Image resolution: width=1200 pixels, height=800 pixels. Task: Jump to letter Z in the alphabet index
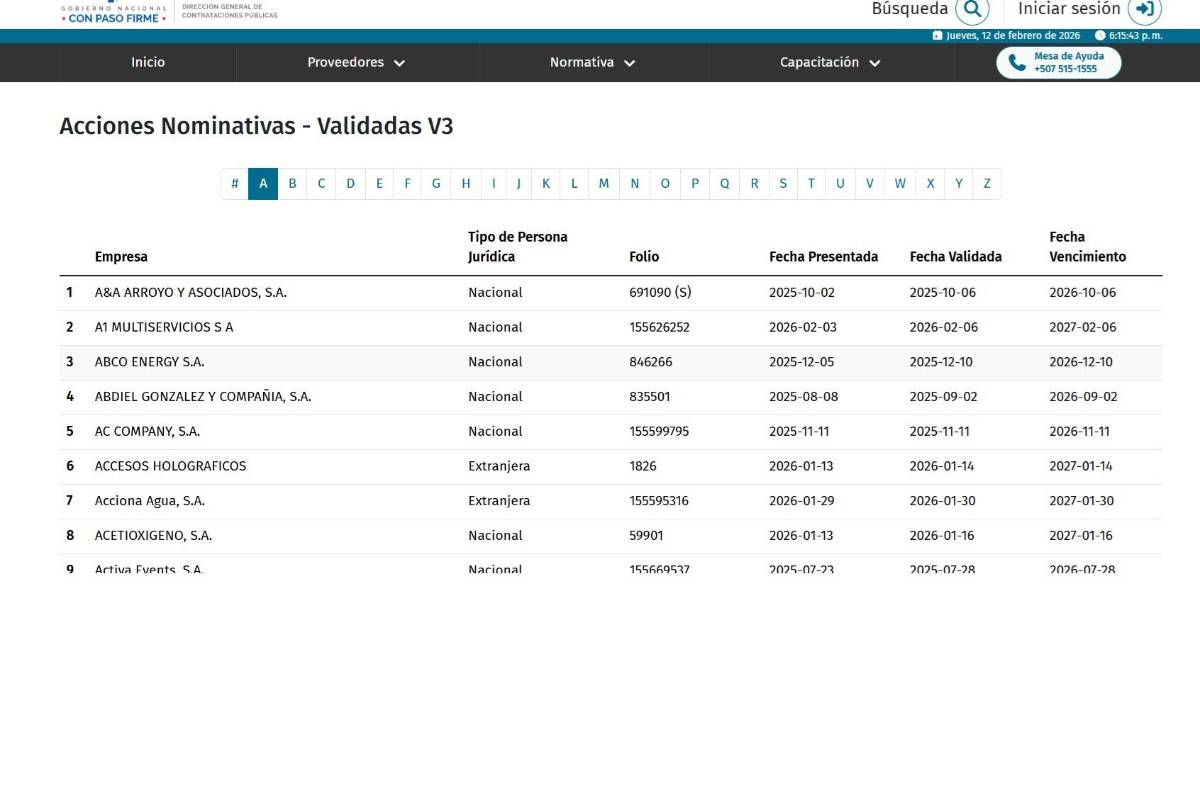pyautogui.click(x=987, y=184)
